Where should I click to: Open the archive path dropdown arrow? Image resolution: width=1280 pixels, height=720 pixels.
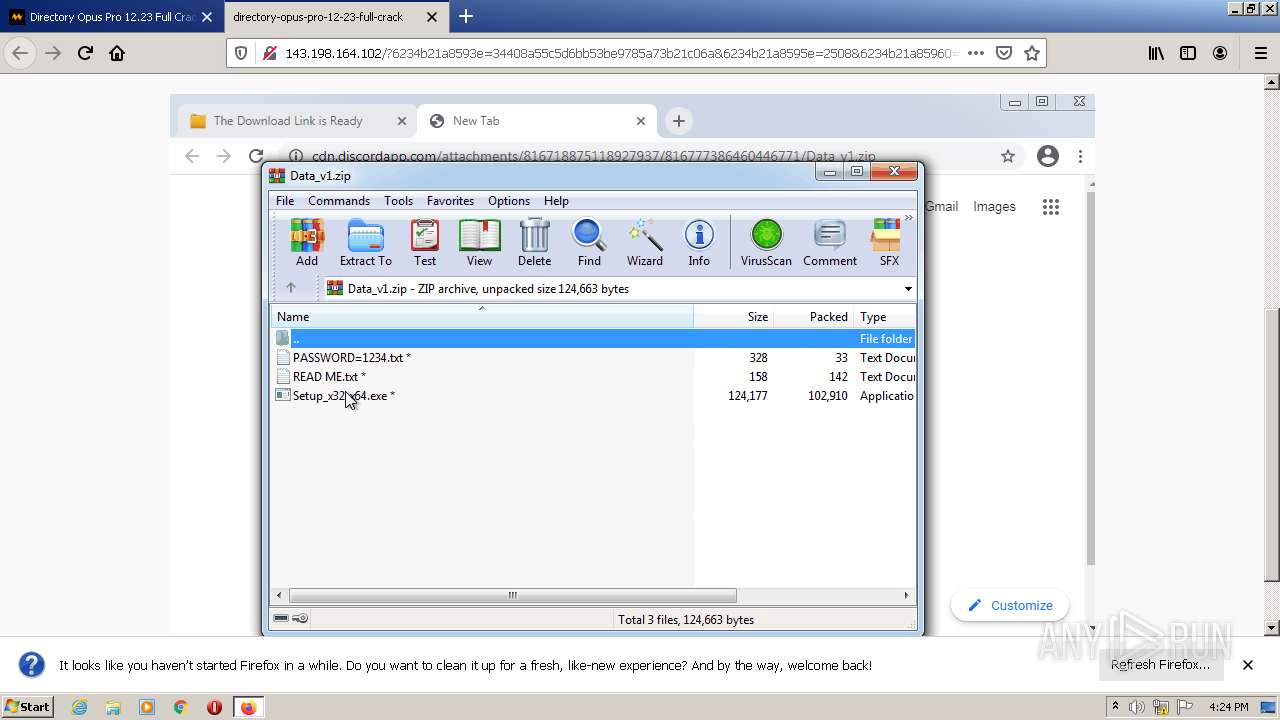click(x=908, y=289)
